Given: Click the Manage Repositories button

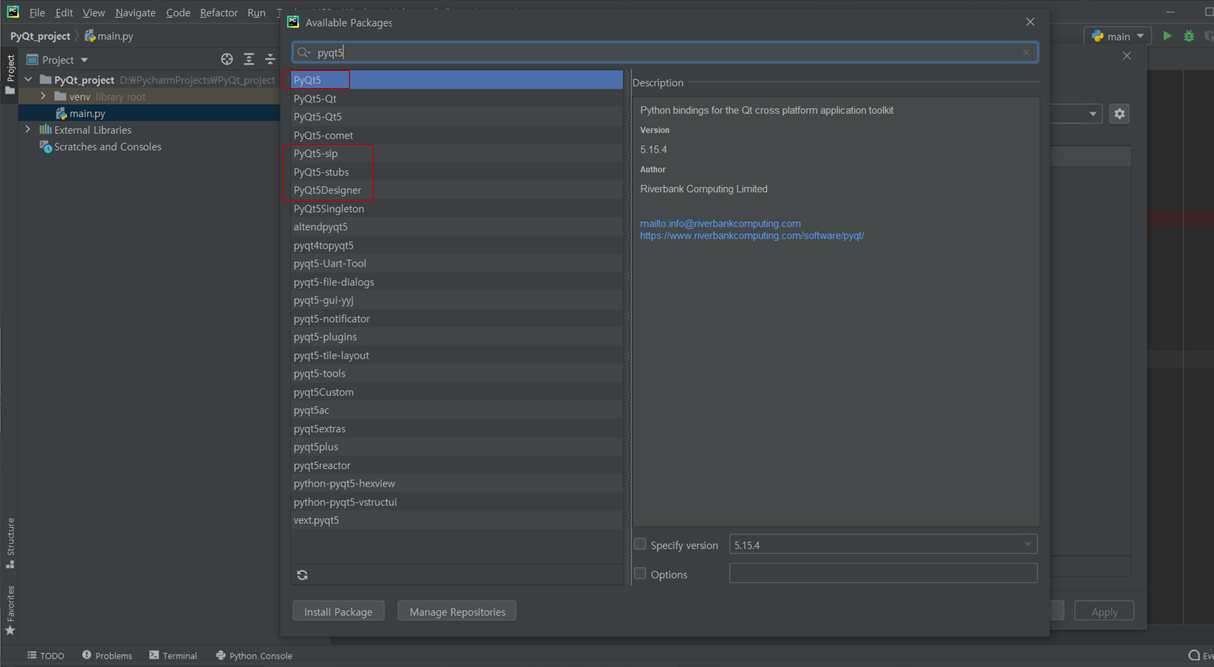Looking at the screenshot, I should pyautogui.click(x=457, y=612).
